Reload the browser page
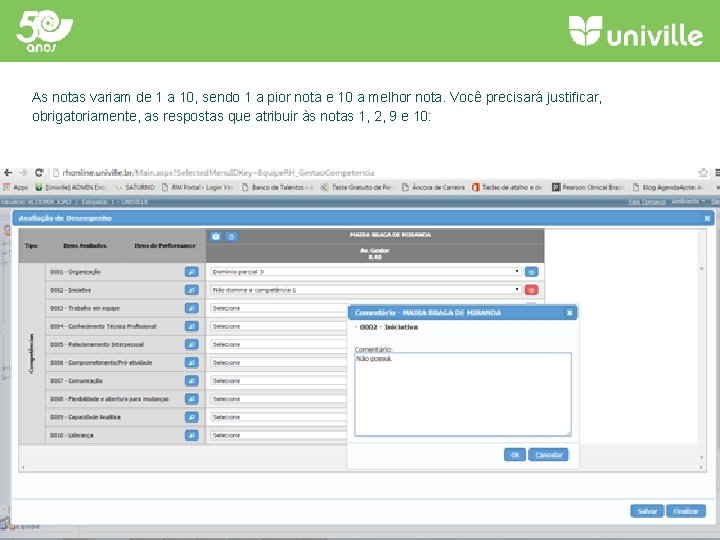The image size is (720, 540). (39, 173)
